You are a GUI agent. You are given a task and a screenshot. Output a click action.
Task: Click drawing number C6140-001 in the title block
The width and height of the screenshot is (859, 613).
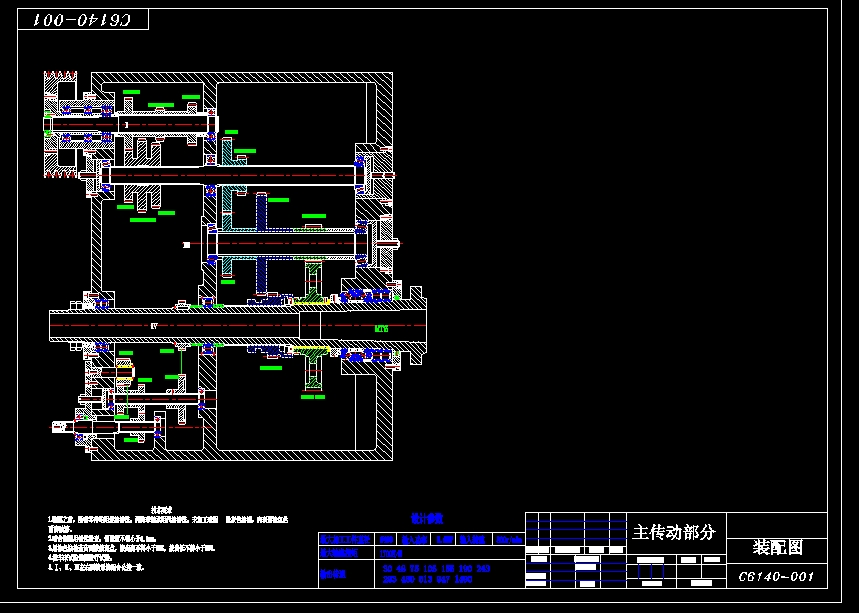776,576
